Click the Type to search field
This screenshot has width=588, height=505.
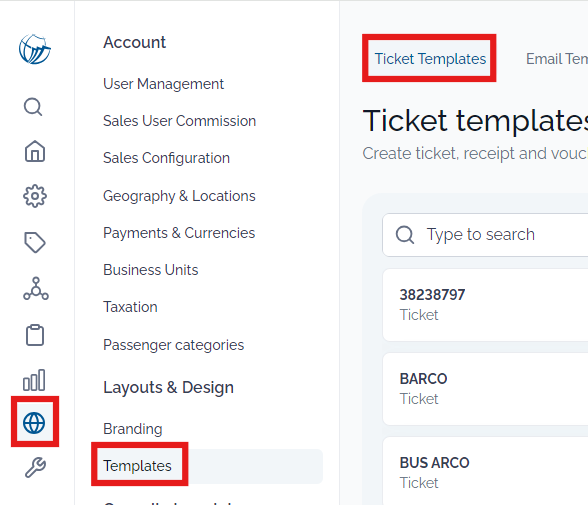coord(485,235)
